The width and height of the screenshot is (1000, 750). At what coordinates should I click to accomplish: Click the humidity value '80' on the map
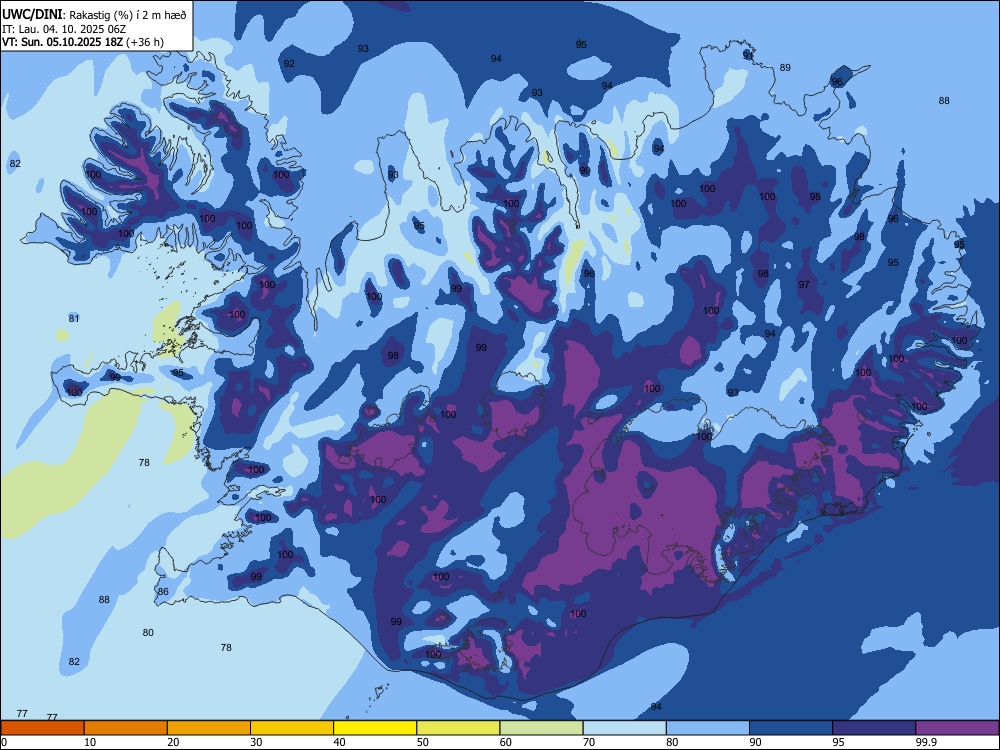[x=148, y=633]
